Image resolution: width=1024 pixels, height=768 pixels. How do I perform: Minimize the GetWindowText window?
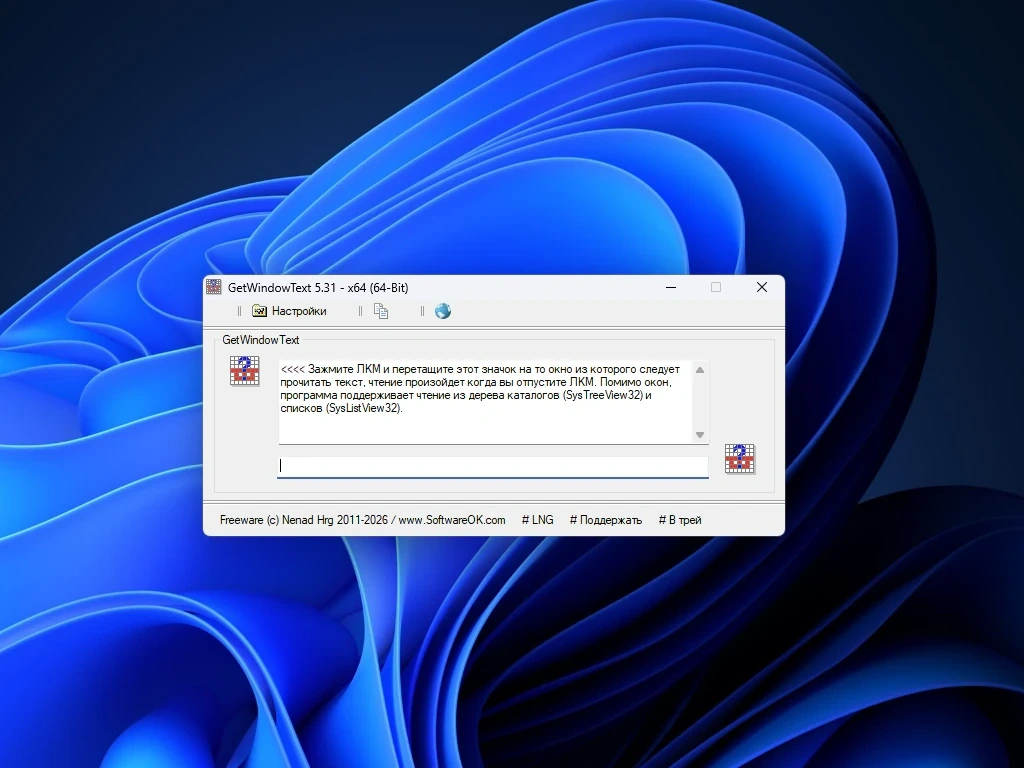pos(671,287)
